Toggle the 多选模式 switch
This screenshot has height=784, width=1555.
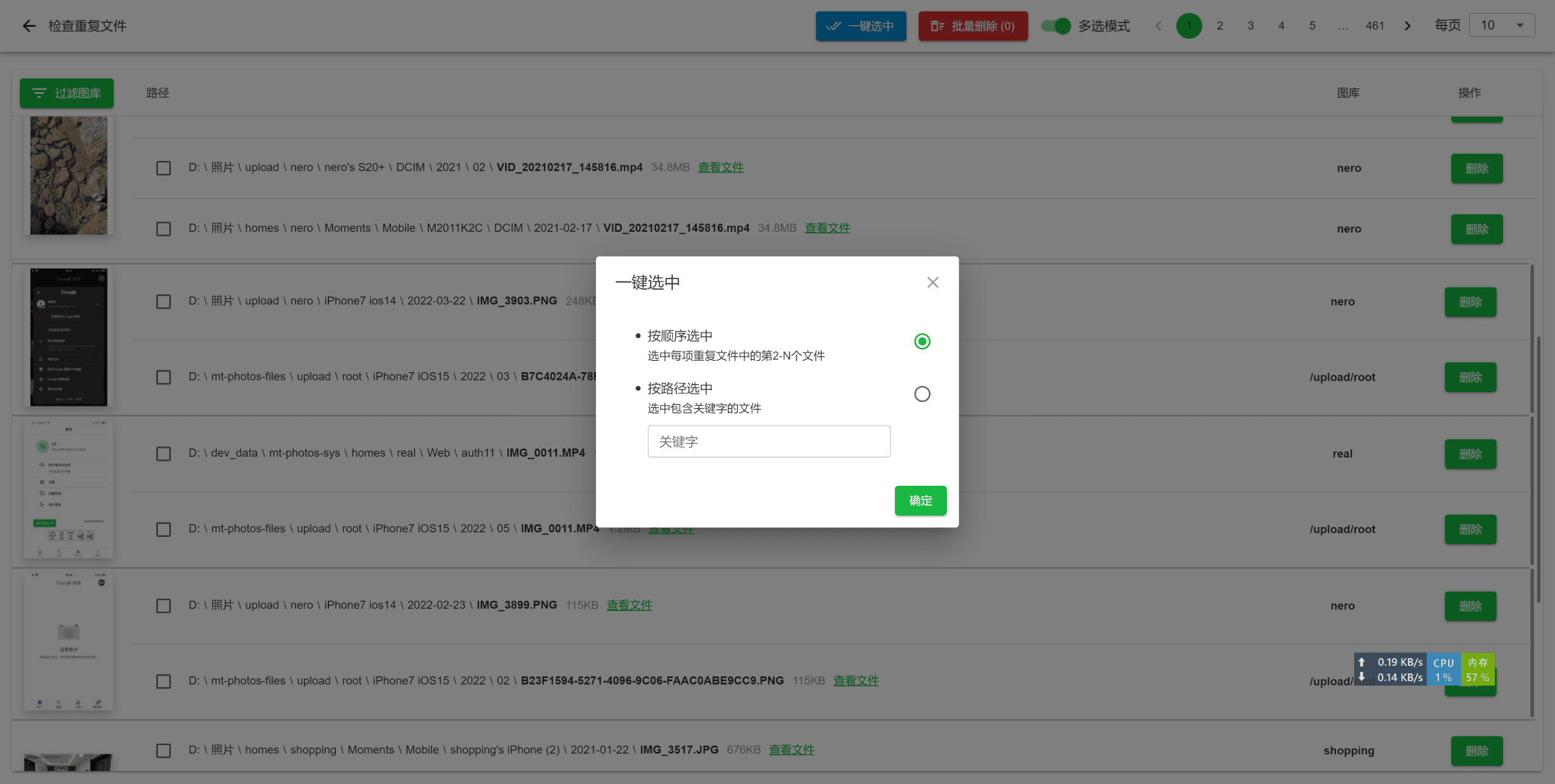1056,26
